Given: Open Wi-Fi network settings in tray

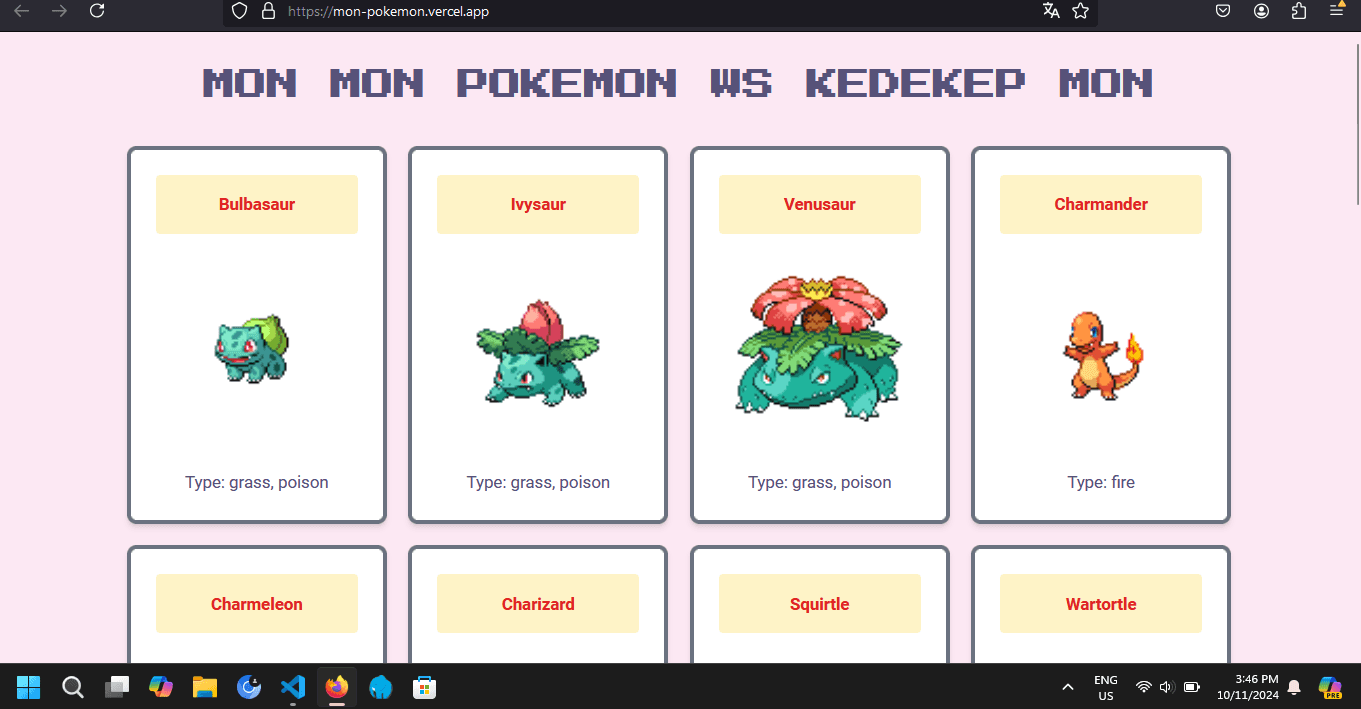Looking at the screenshot, I should tap(1144, 687).
